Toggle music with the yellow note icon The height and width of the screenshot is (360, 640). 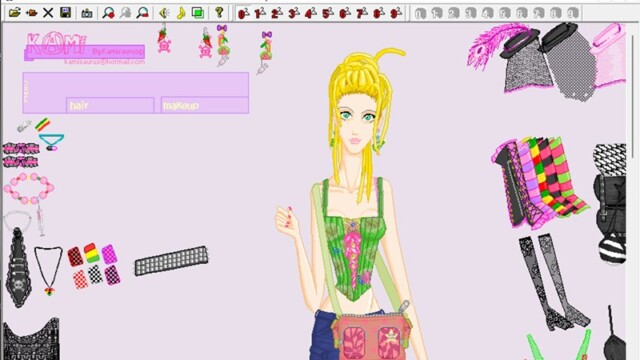click(181, 13)
